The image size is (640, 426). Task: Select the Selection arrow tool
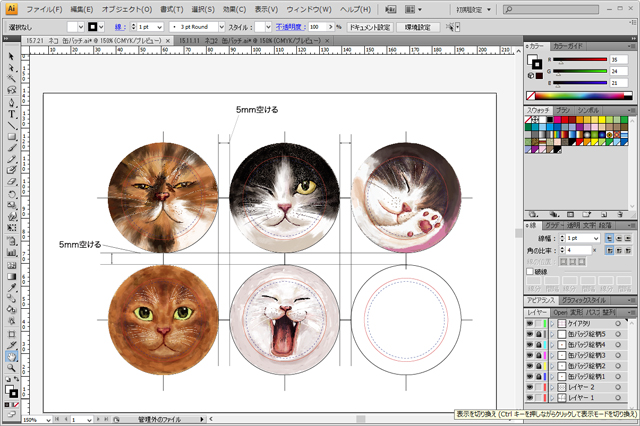pos(10,56)
